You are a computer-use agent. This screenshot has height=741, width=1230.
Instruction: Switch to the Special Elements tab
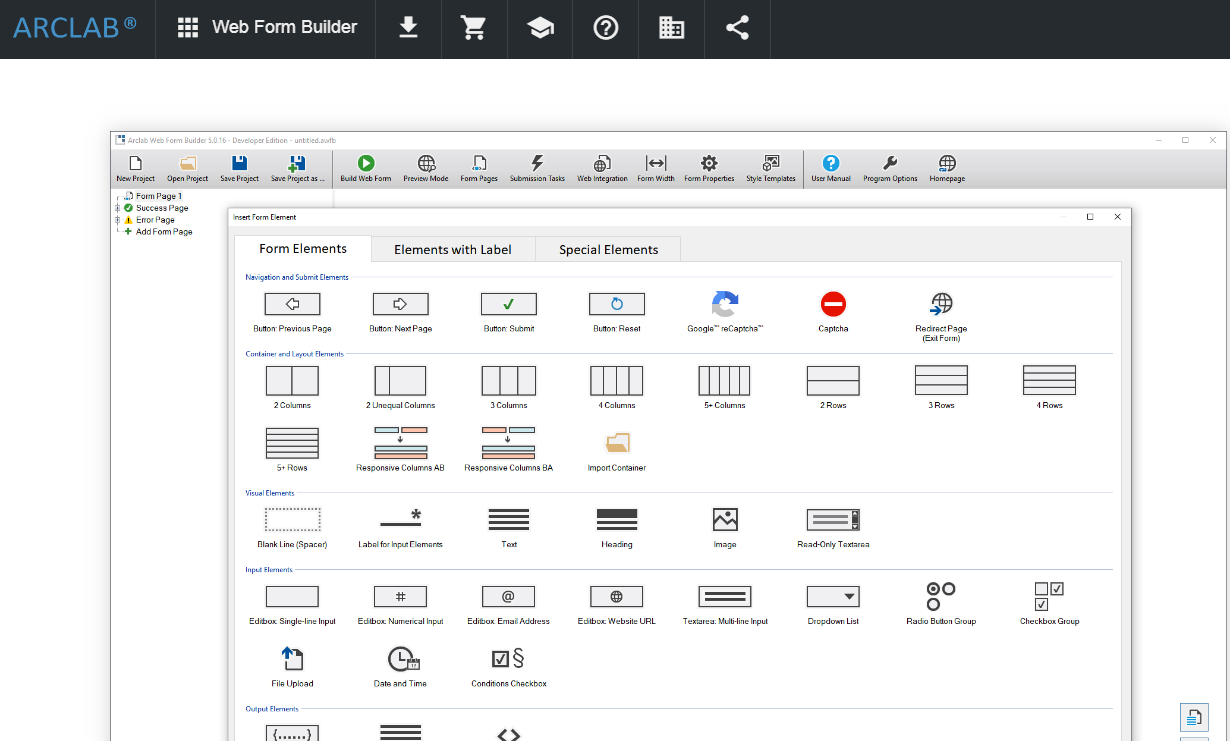coord(607,248)
